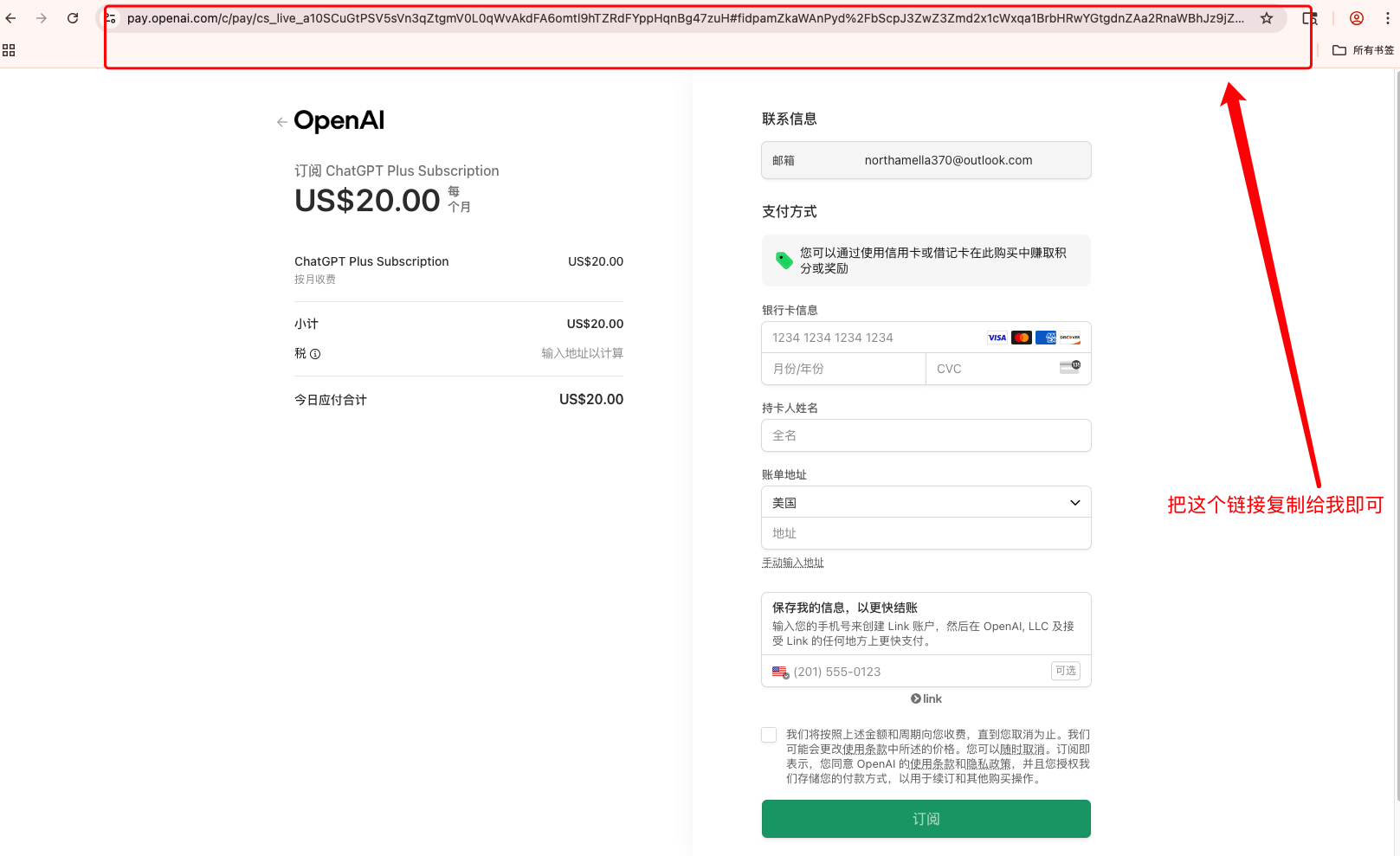This screenshot has height=856, width=1400.
Task: Bookmark page with the star icon
Action: pyautogui.click(x=1267, y=18)
